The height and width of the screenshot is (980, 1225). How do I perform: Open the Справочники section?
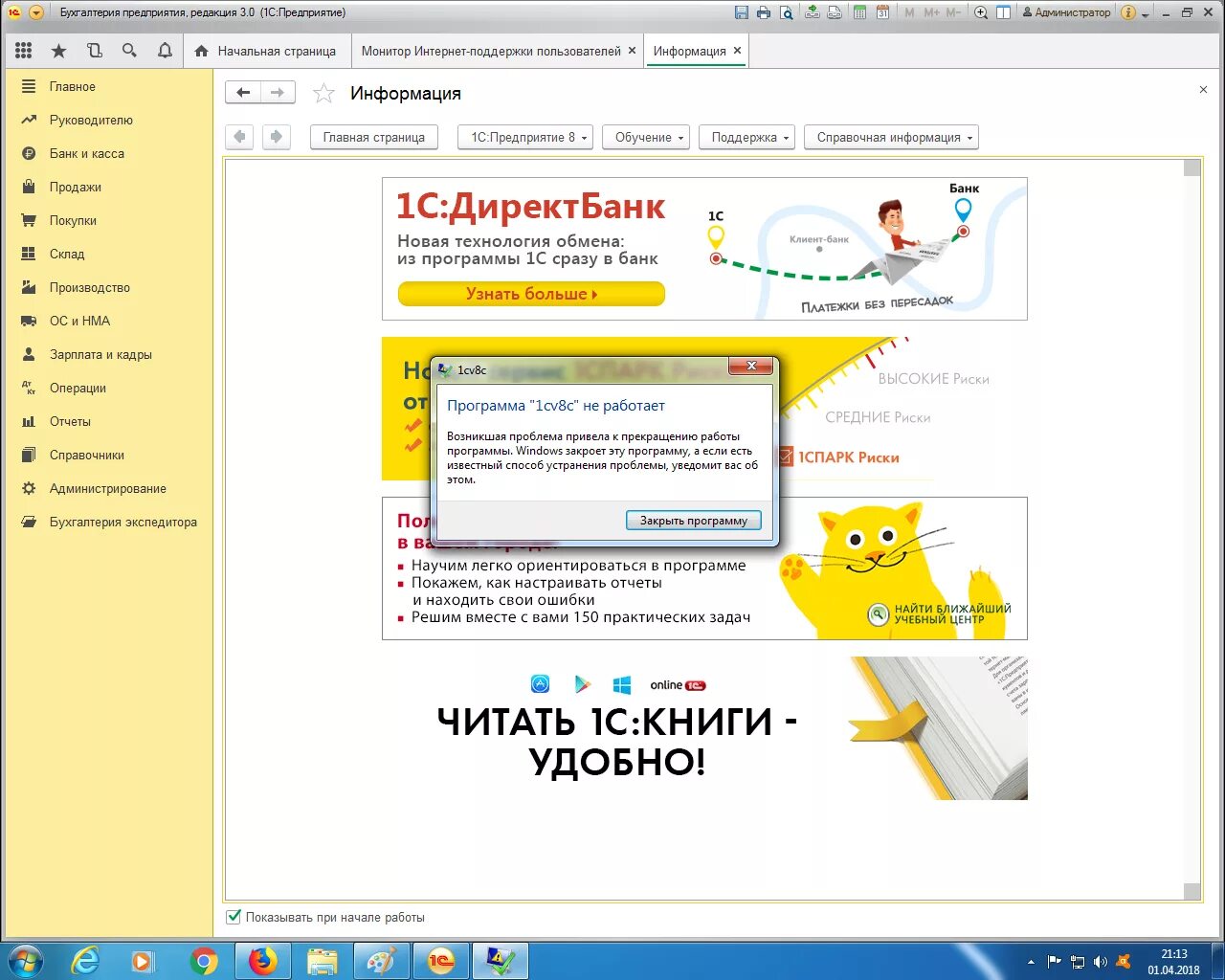(87, 455)
